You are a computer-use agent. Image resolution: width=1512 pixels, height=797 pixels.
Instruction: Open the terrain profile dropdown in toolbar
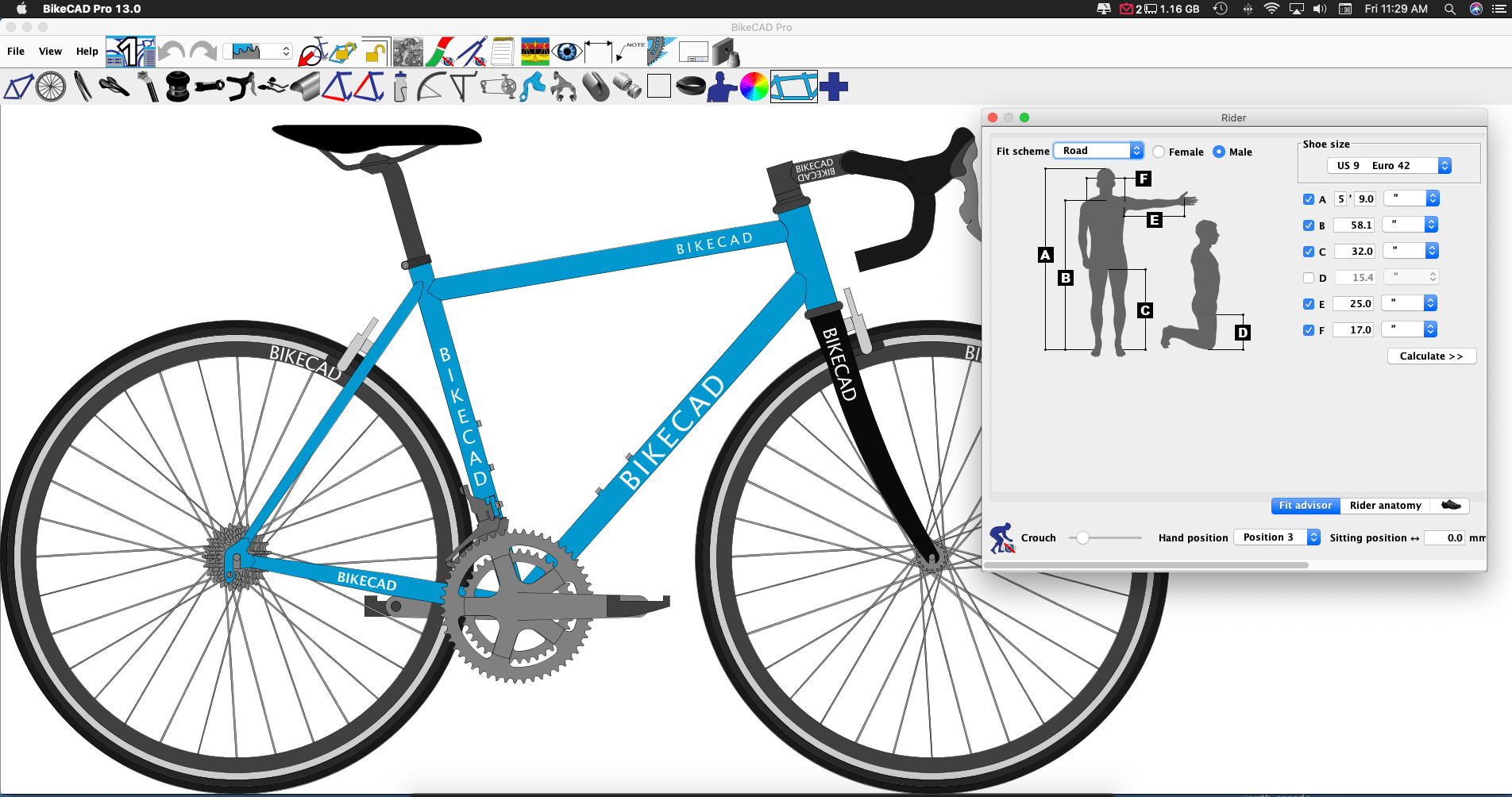258,52
